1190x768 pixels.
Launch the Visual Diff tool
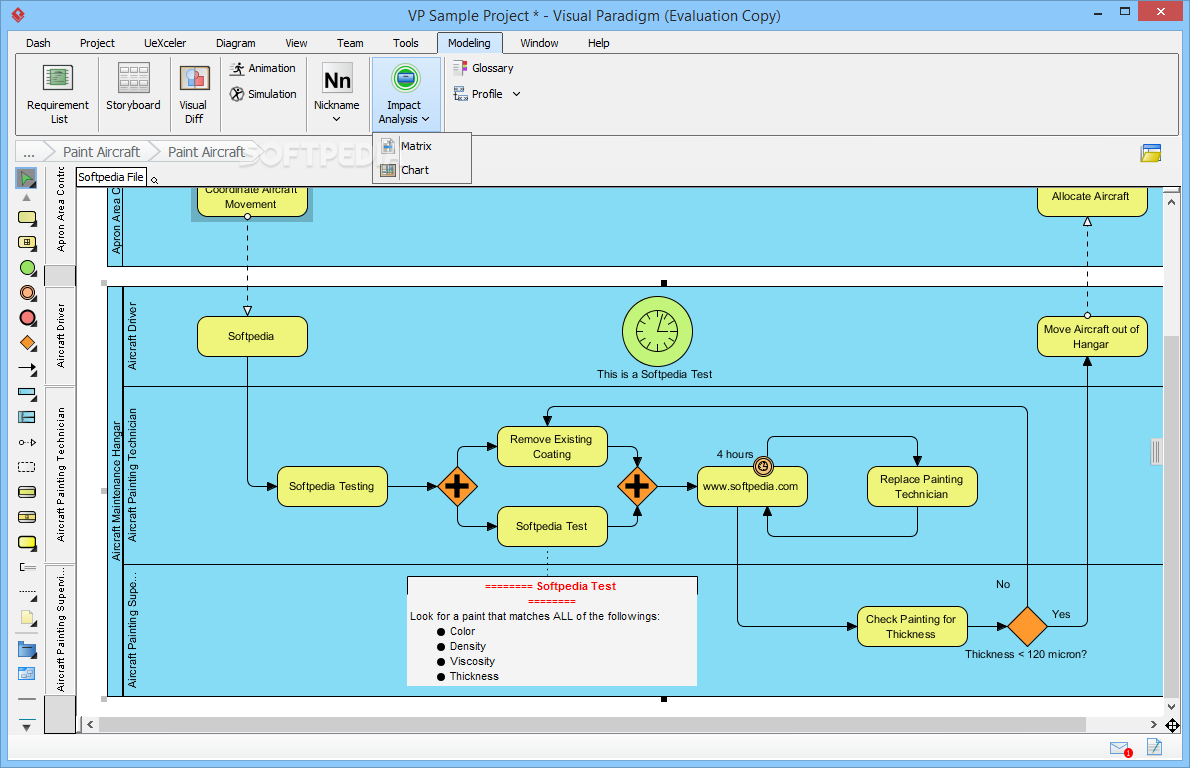click(194, 94)
